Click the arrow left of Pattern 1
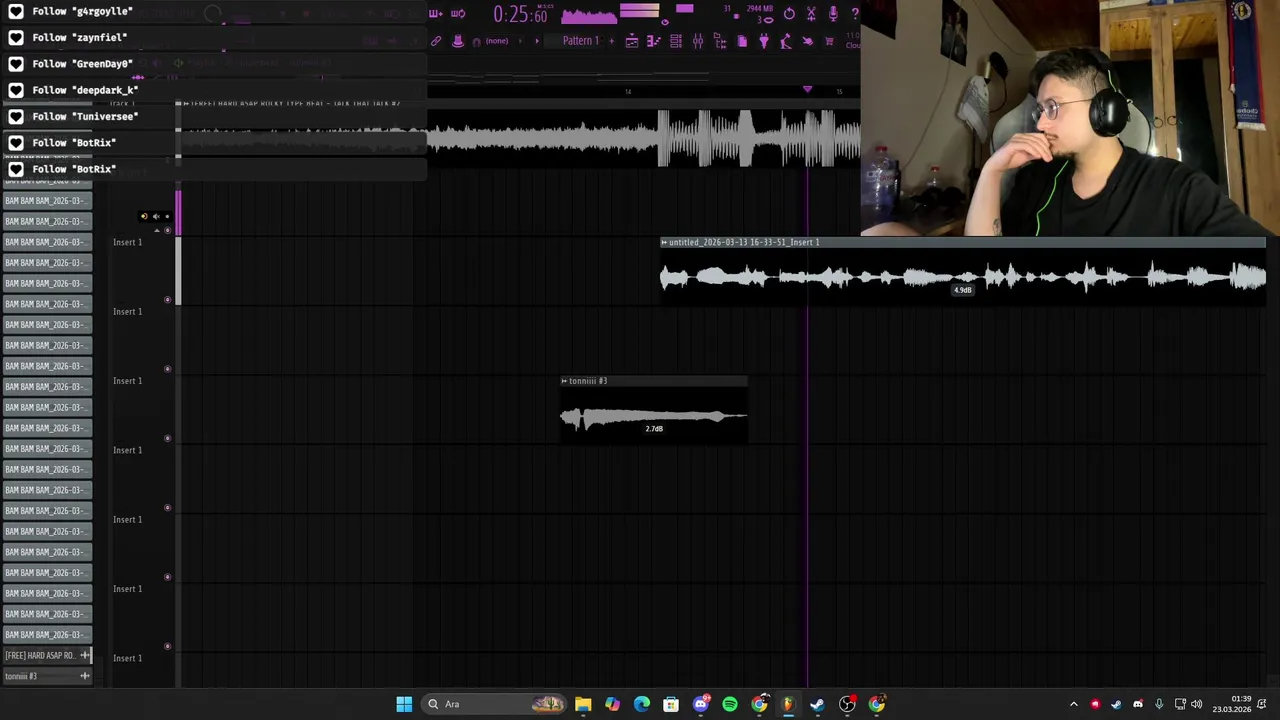The width and height of the screenshot is (1280, 720). coord(537,41)
